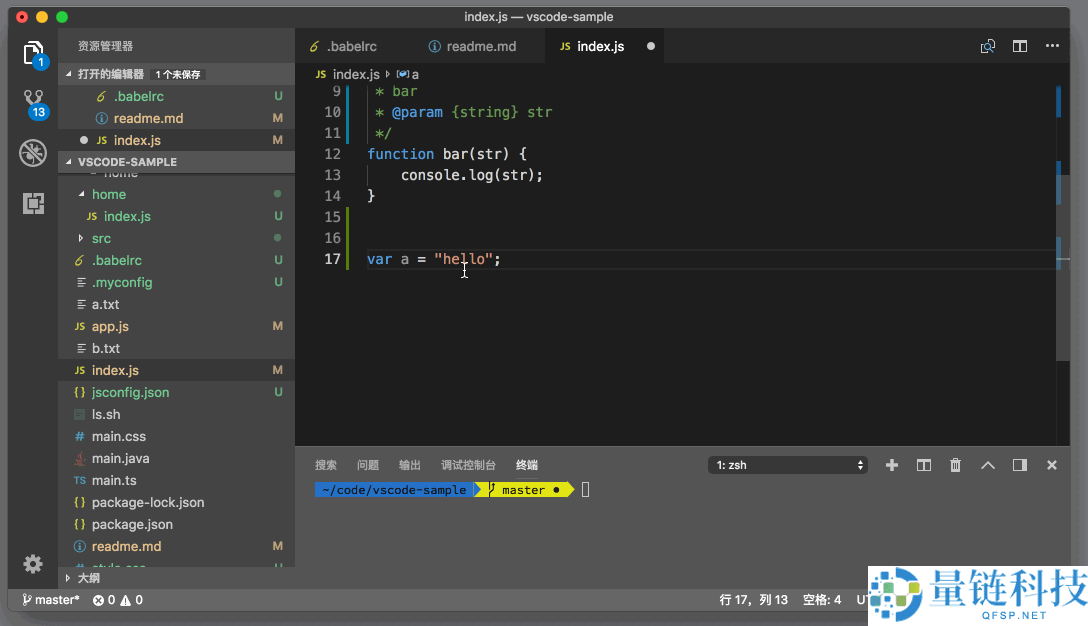This screenshot has width=1088, height=626.
Task: Open the Debug view in the activity bar
Action: pos(33,153)
